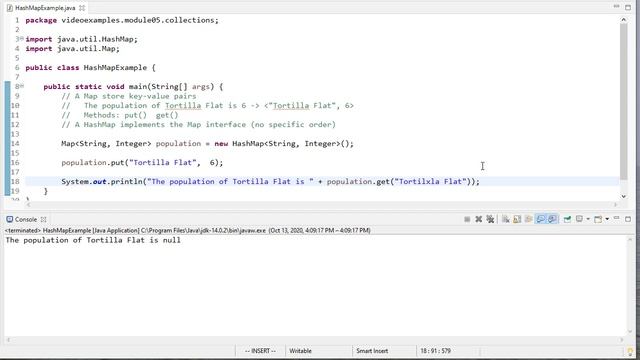Click the Terminate square icon in Console toolbar
This screenshot has width=640, height=360.
(x=467, y=220)
